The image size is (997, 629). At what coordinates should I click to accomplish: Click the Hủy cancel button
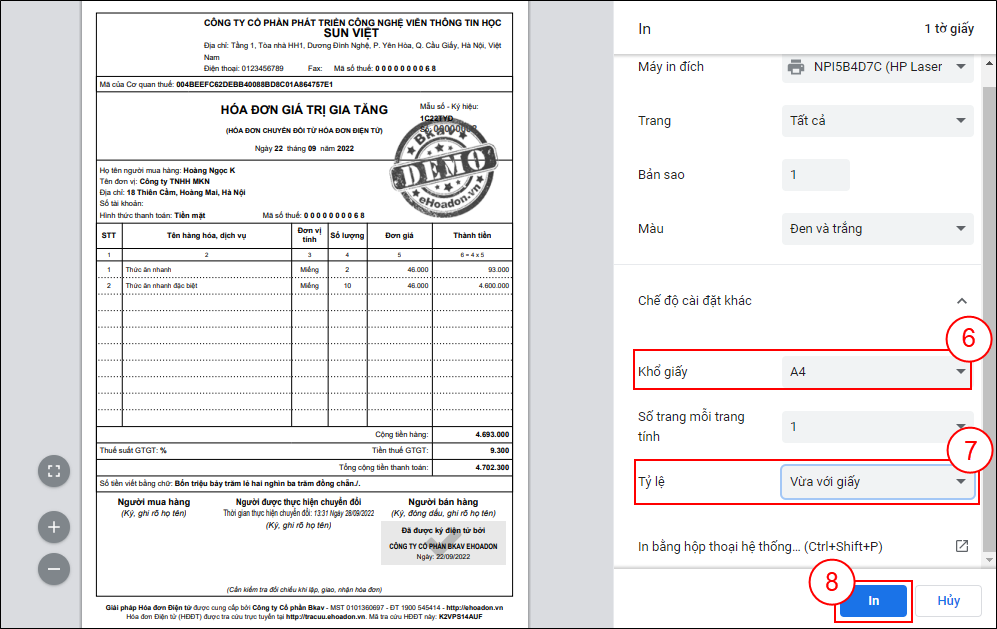(x=948, y=601)
